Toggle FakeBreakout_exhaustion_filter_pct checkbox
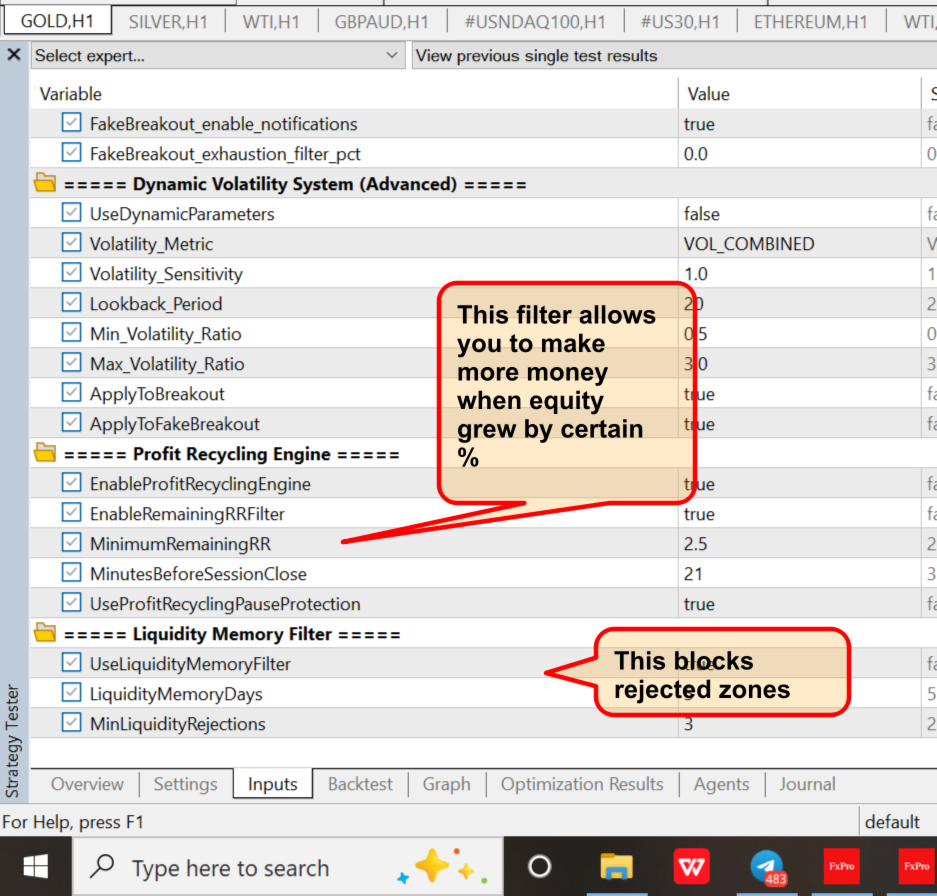 (71, 152)
